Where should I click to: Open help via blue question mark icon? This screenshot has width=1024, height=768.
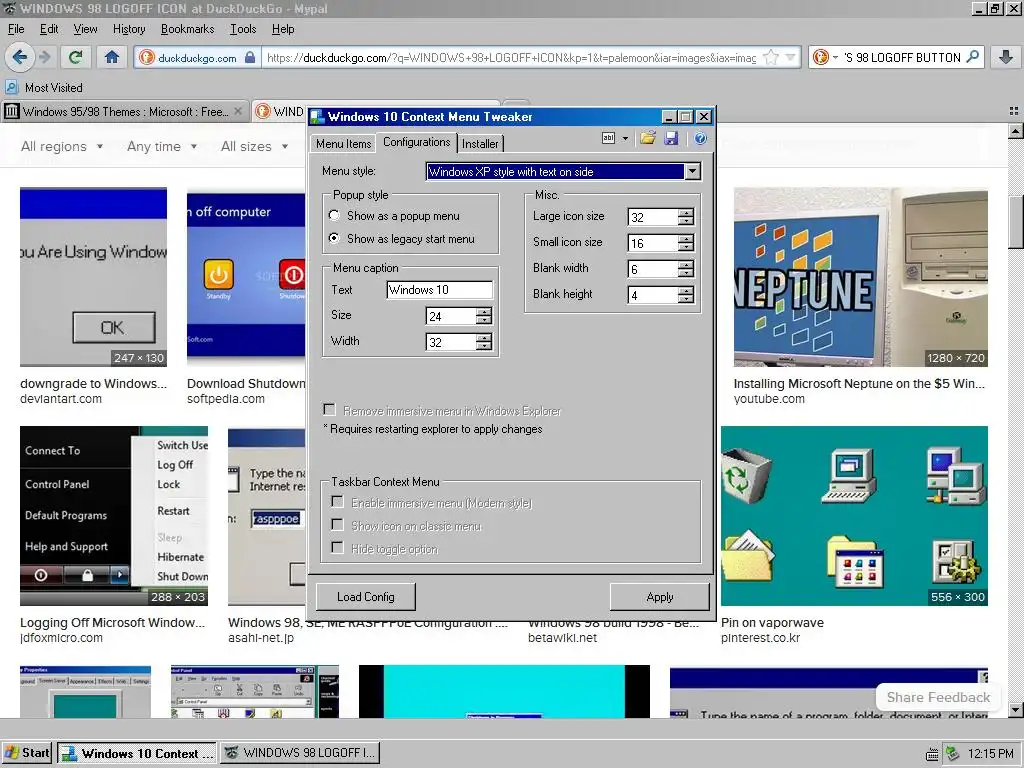[700, 138]
